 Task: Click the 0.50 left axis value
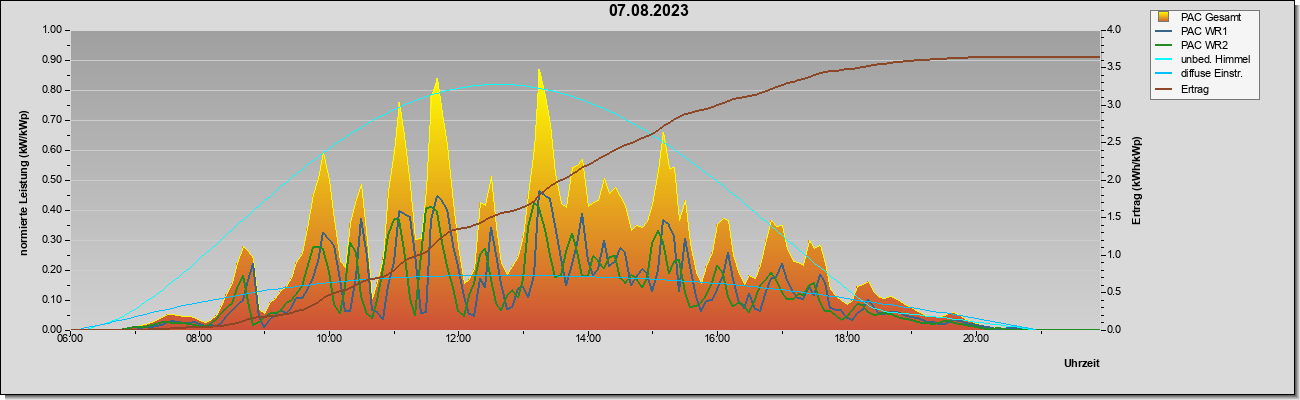(51, 180)
